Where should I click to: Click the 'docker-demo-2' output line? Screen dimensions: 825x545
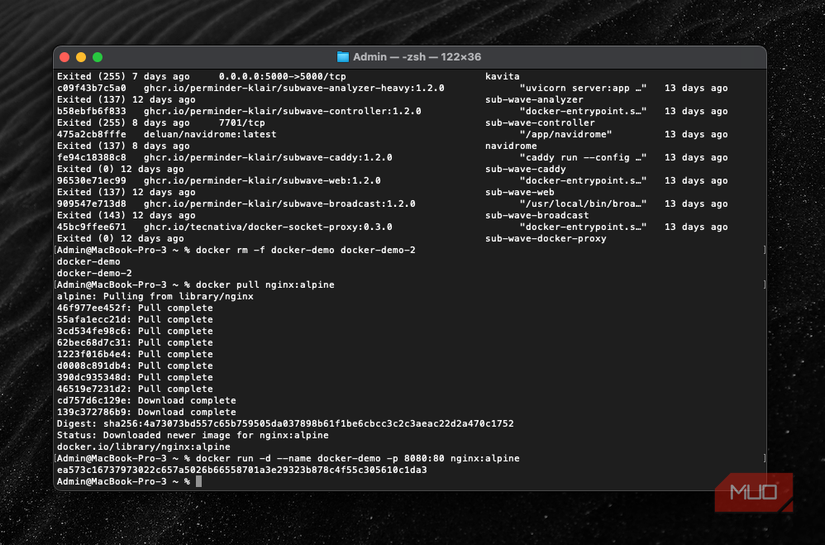[94, 273]
